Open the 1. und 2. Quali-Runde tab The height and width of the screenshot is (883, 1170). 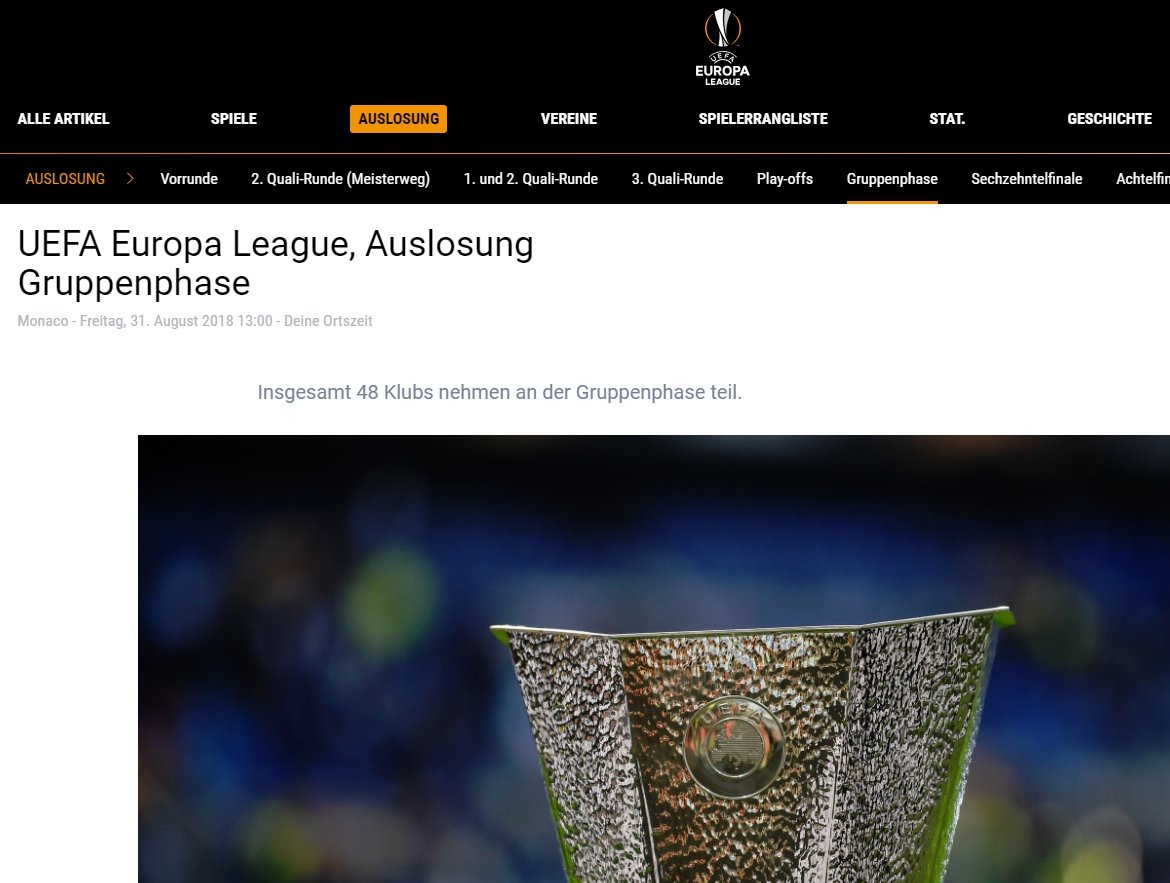(531, 178)
